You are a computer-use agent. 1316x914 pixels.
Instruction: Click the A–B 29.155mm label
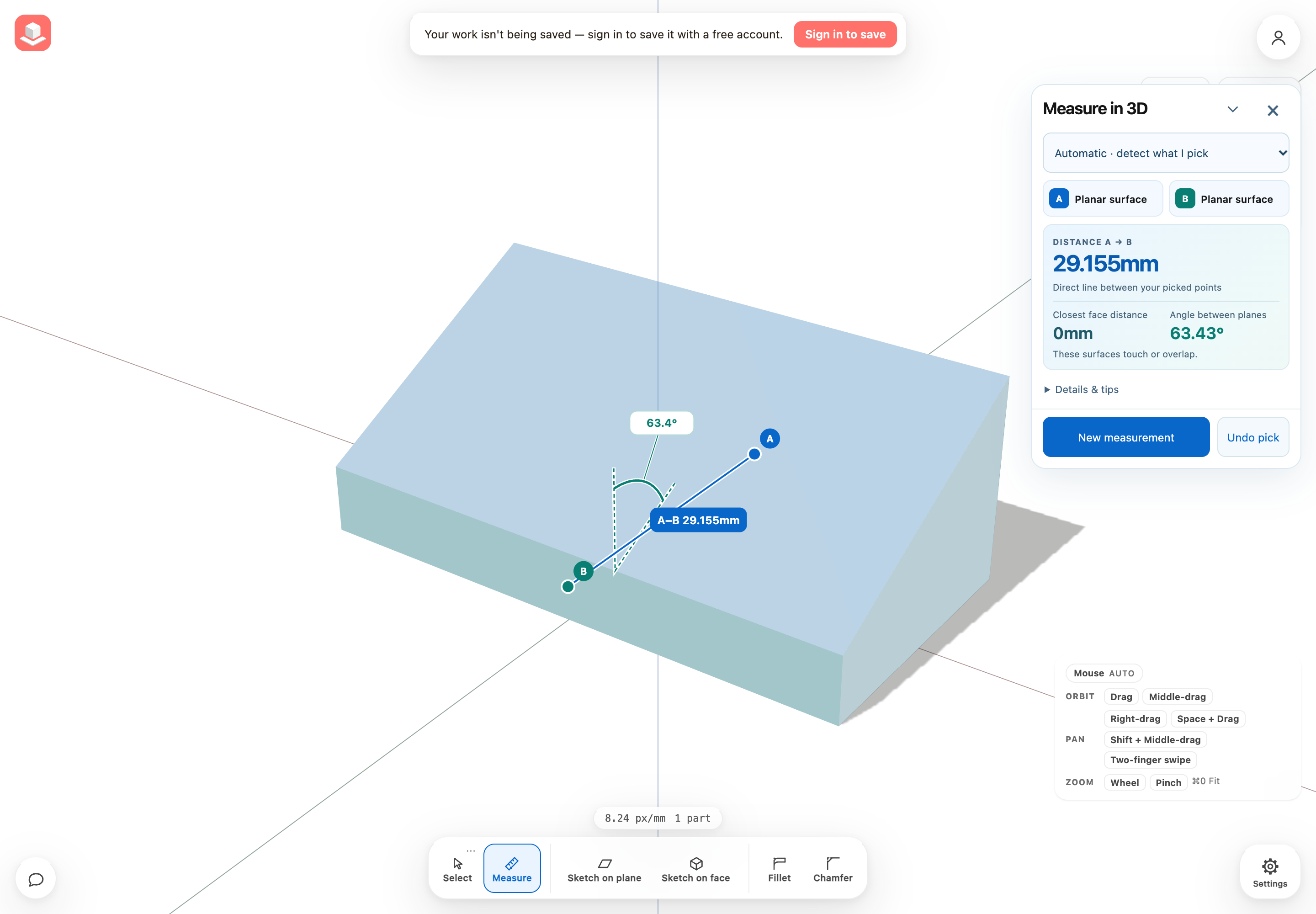click(697, 520)
